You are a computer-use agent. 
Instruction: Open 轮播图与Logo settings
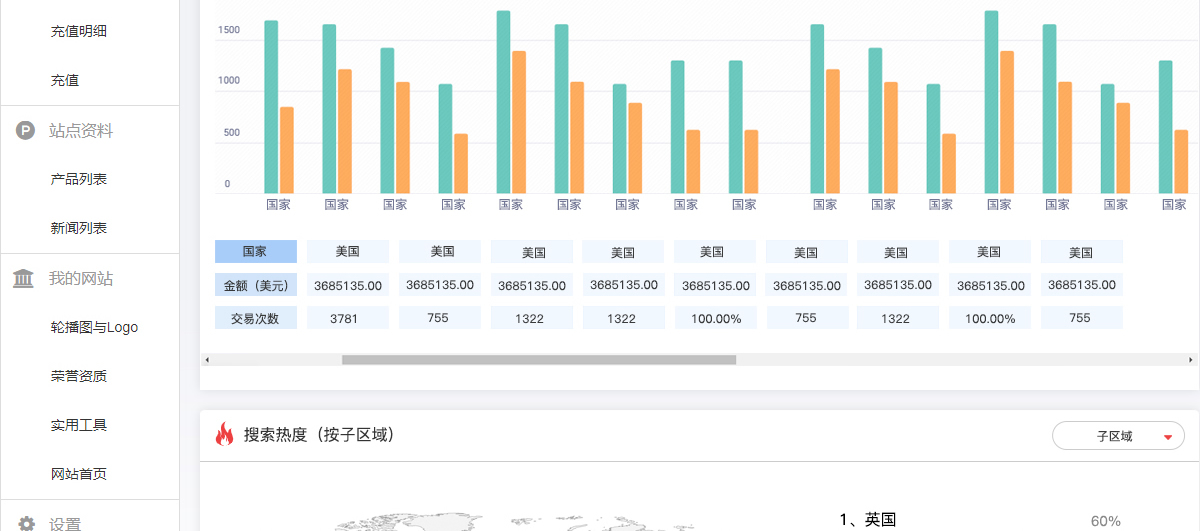[x=94, y=327]
